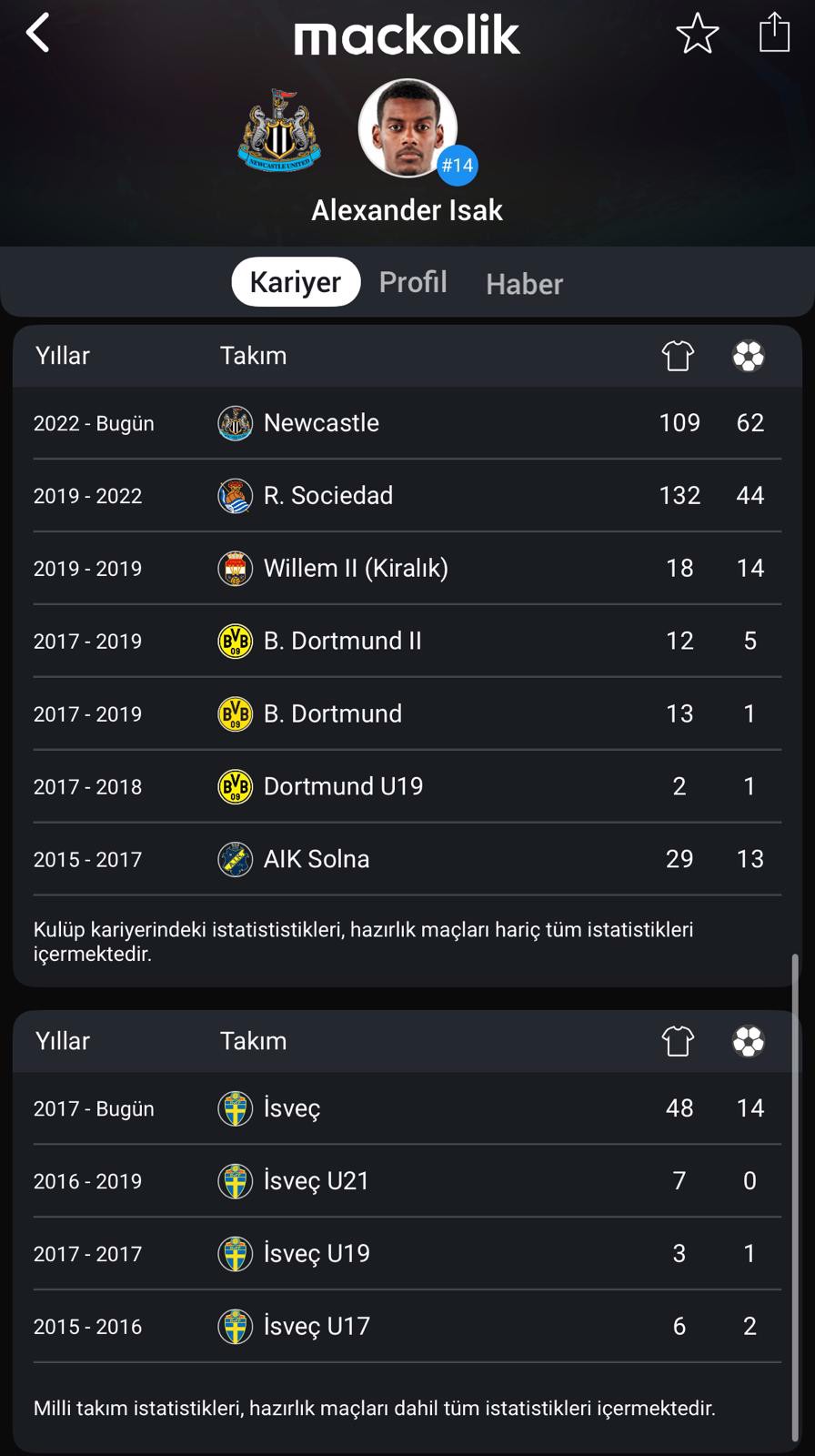This screenshot has height=1456, width=815.
Task: Switch to the Haber tab
Action: [525, 284]
